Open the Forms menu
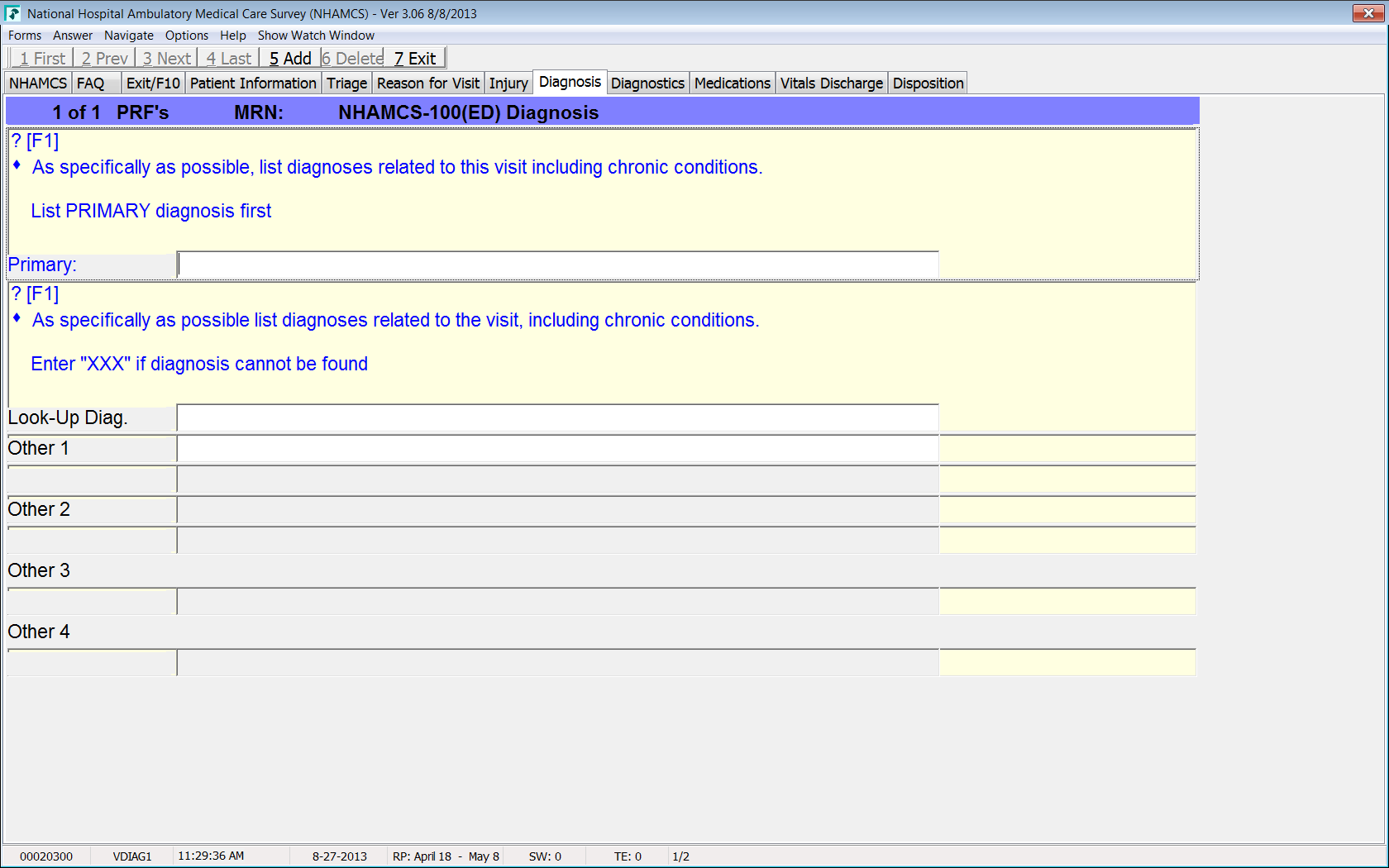 click(25, 36)
